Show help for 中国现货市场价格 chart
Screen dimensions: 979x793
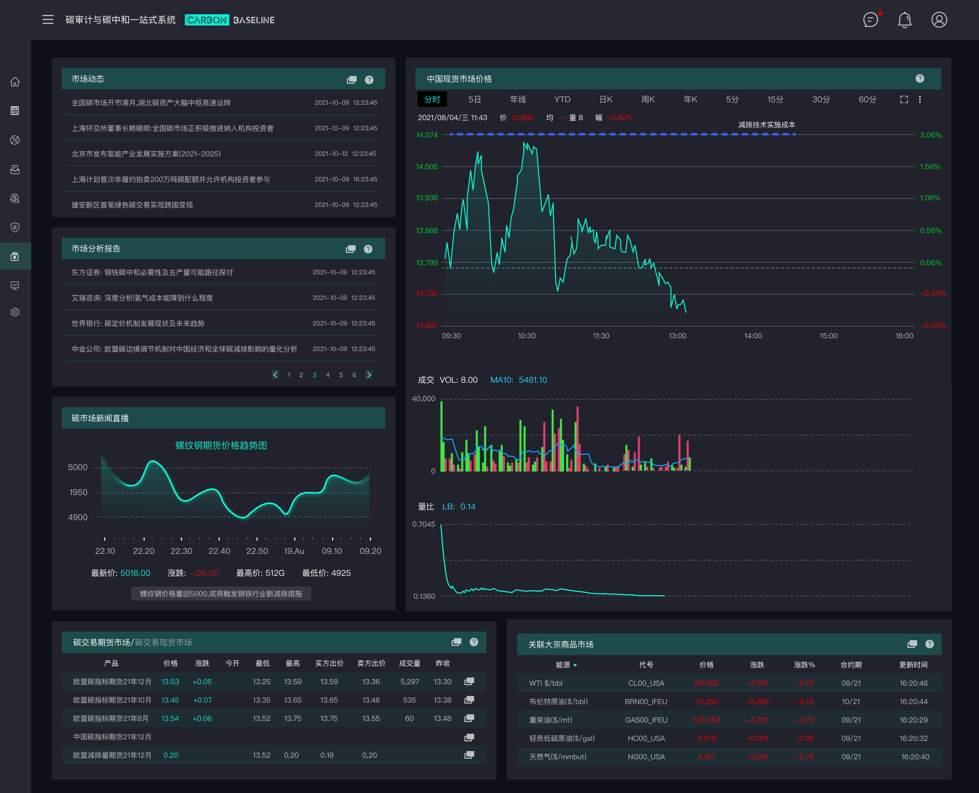coord(920,79)
